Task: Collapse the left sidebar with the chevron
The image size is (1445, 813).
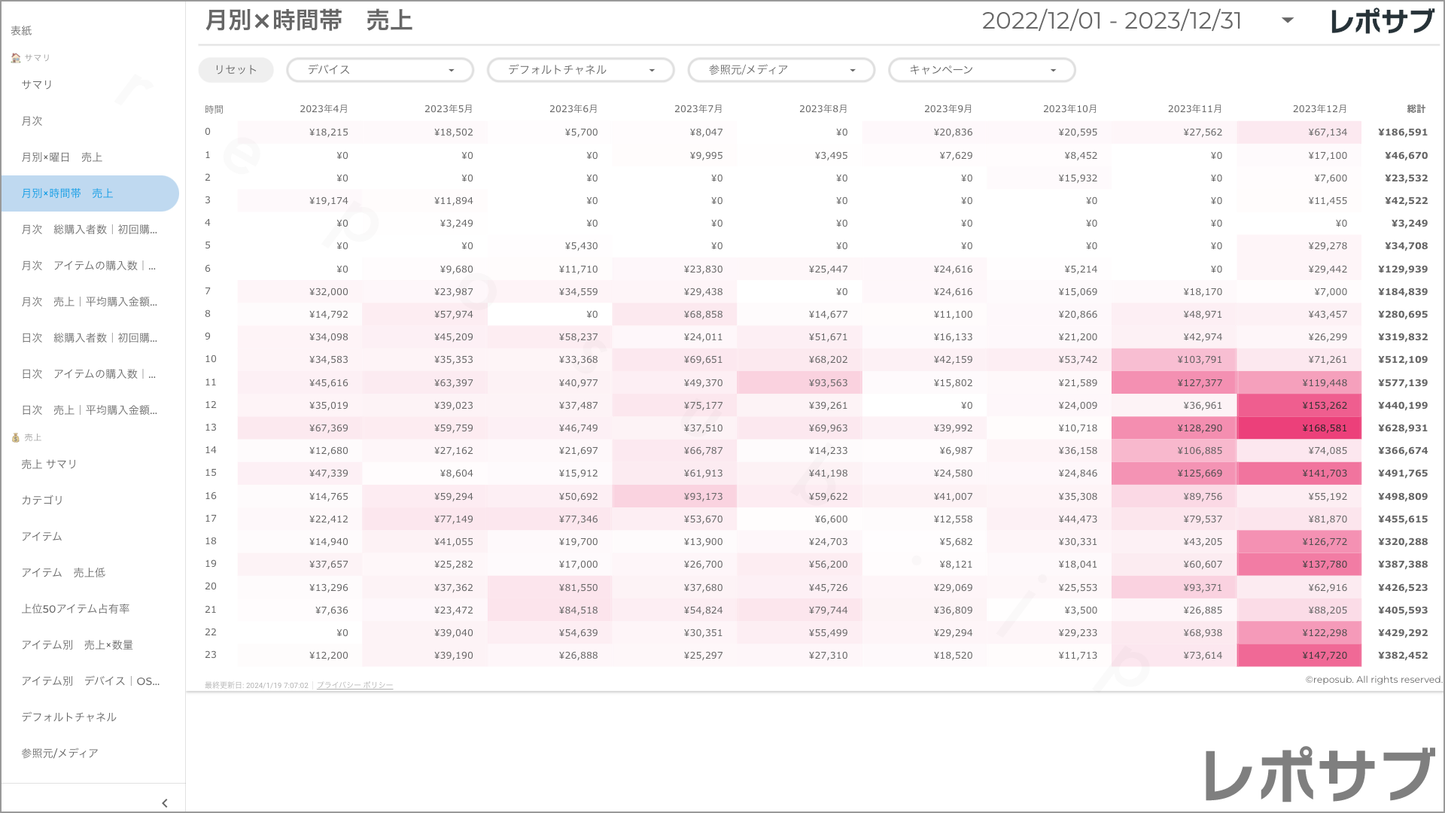Action: [x=165, y=802]
